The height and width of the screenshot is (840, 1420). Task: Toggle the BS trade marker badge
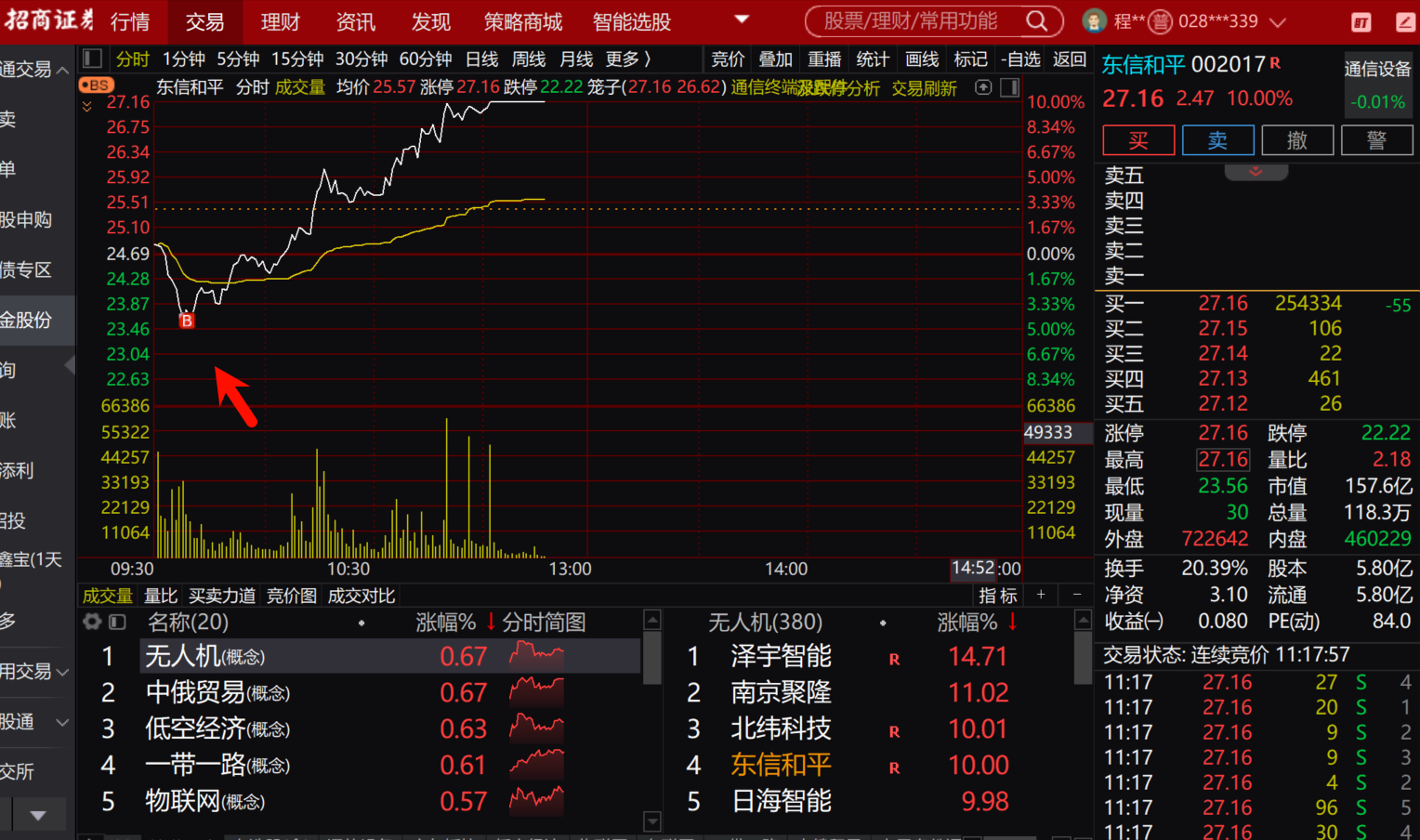point(96,85)
